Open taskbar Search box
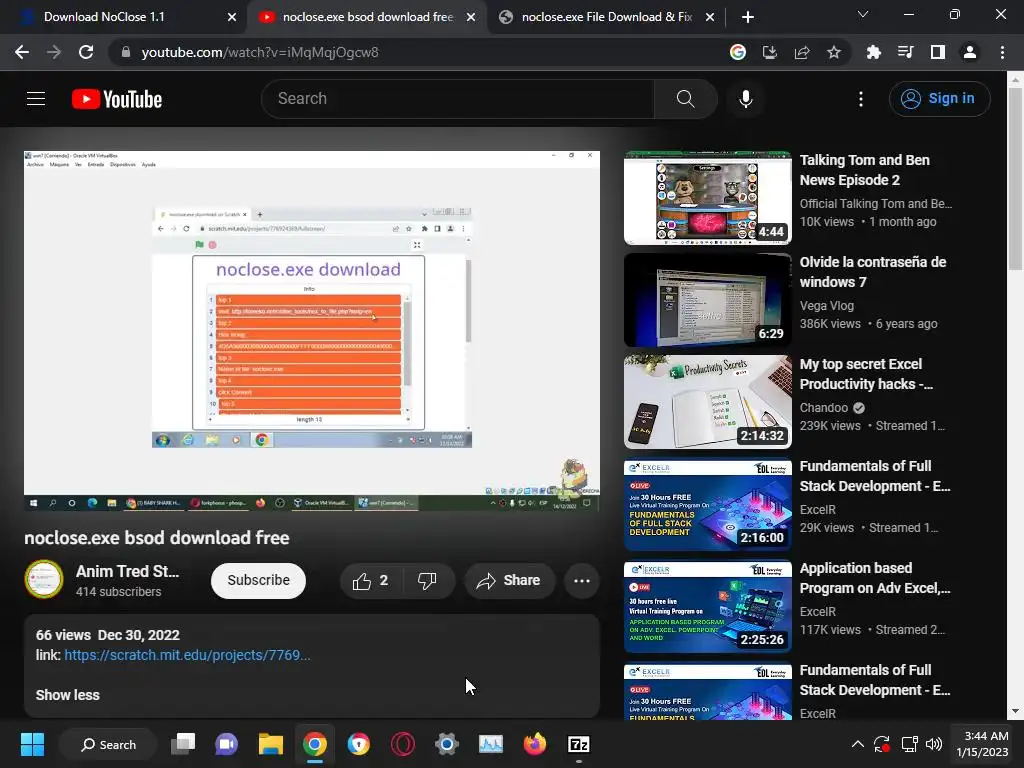This screenshot has height=768, width=1024. 108,744
